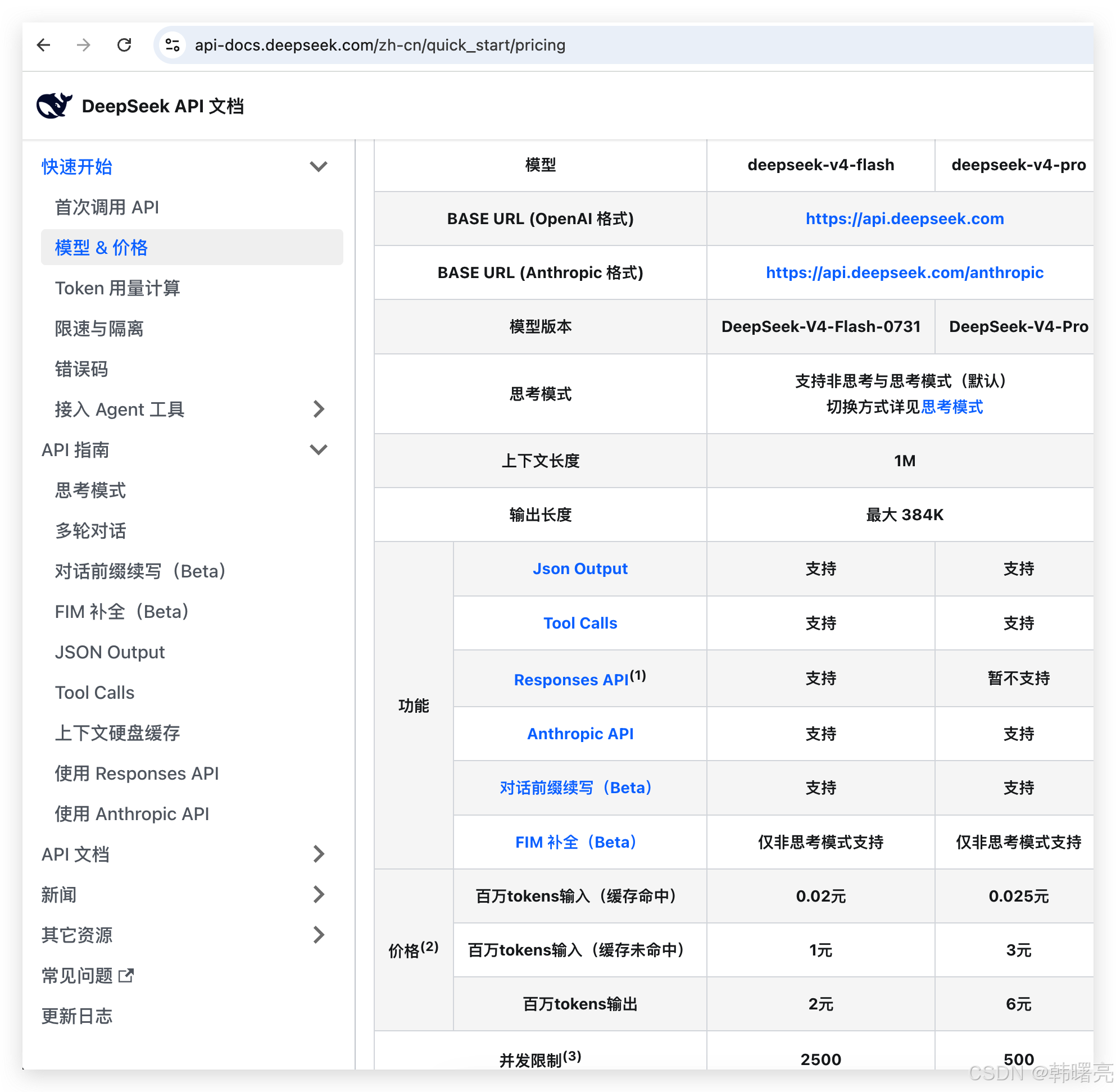The image size is (1116, 1092).
Task: Follow 思考模式 link in table cell
Action: 952,407
